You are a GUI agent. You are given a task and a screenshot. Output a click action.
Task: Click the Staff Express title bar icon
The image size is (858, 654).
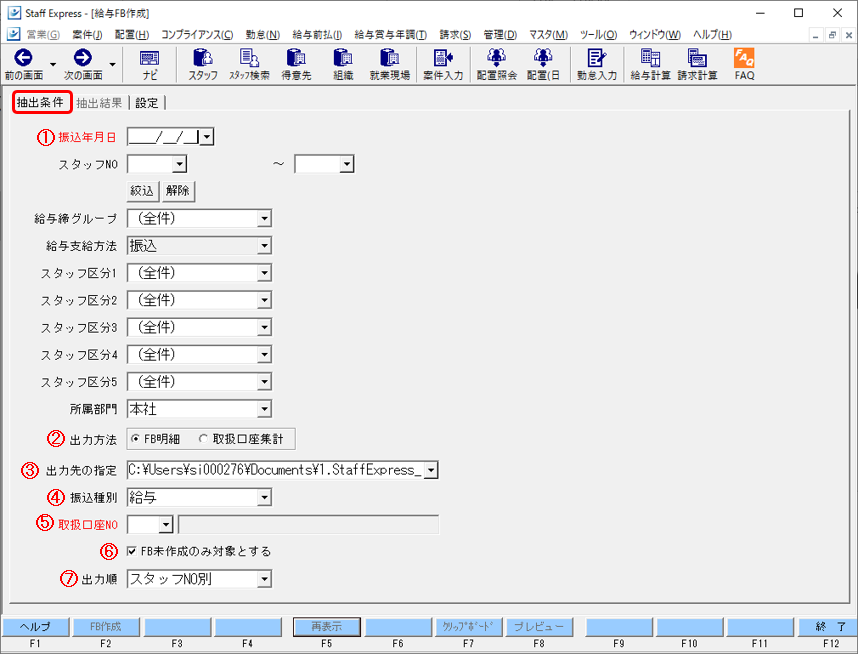(14, 13)
